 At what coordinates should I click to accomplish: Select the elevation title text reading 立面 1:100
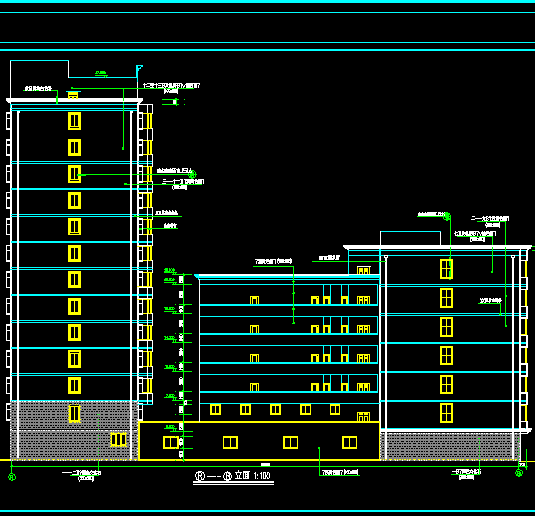(x=252, y=475)
